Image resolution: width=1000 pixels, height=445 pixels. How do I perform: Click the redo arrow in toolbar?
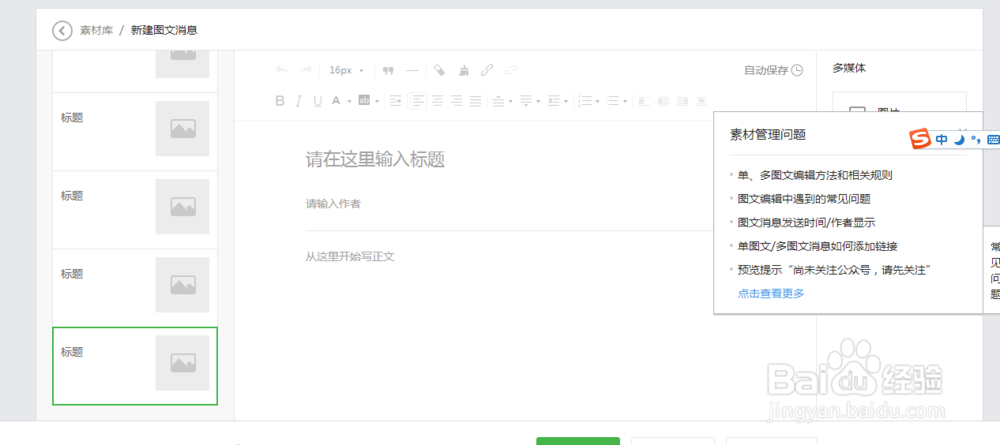305,70
